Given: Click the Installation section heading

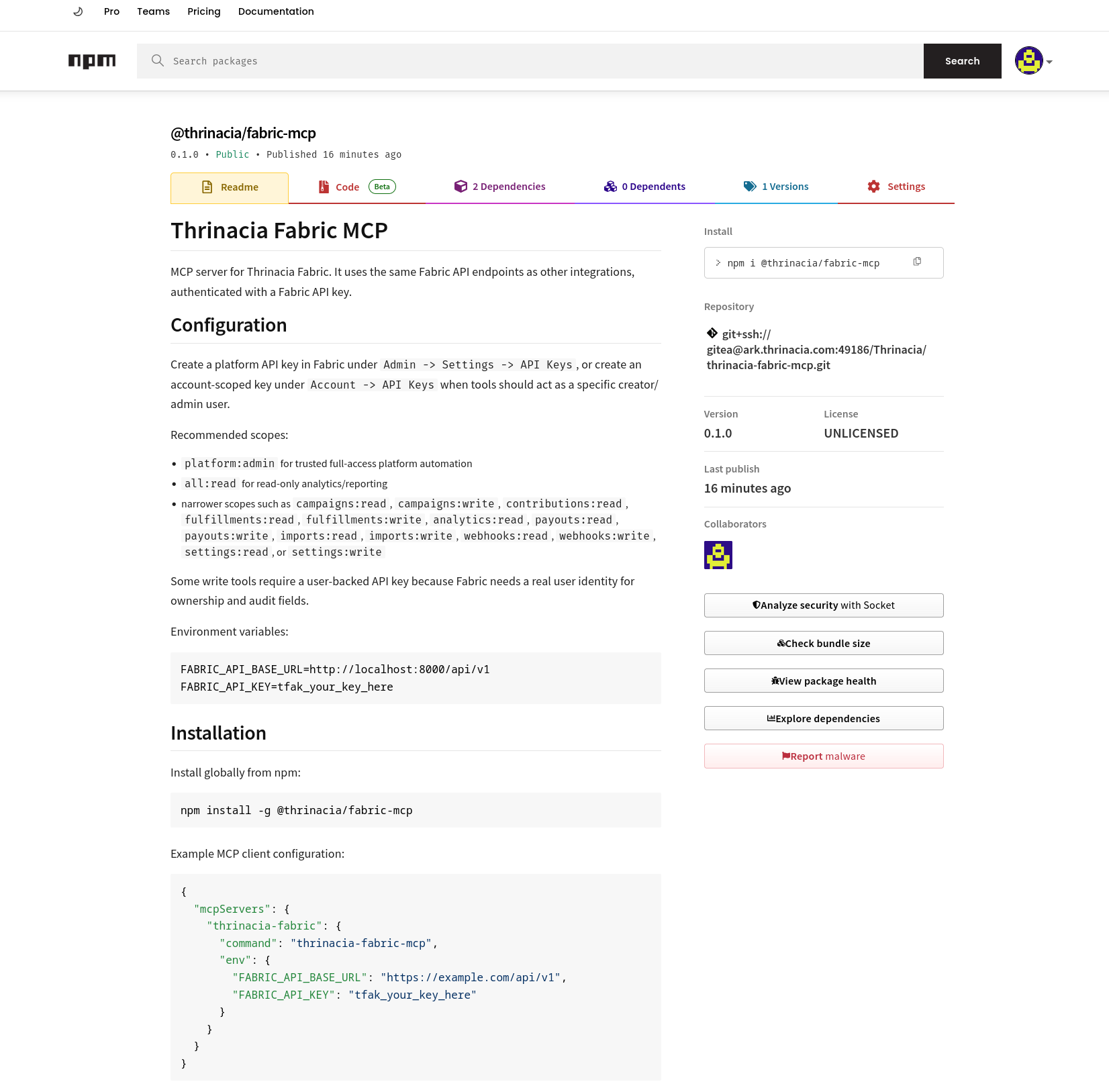Looking at the screenshot, I should tap(218, 733).
